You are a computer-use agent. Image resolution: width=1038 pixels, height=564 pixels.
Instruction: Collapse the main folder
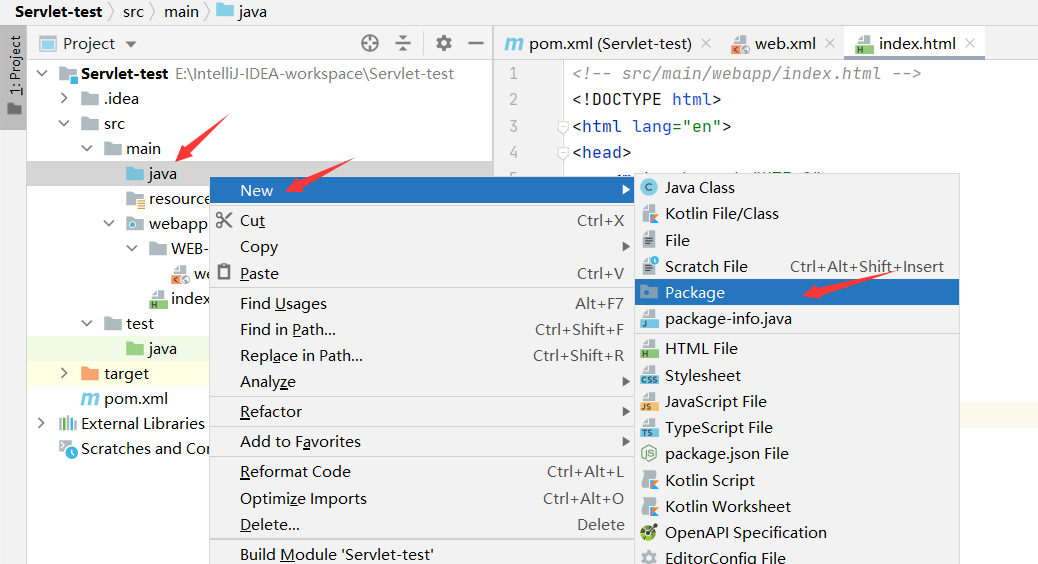point(87,148)
